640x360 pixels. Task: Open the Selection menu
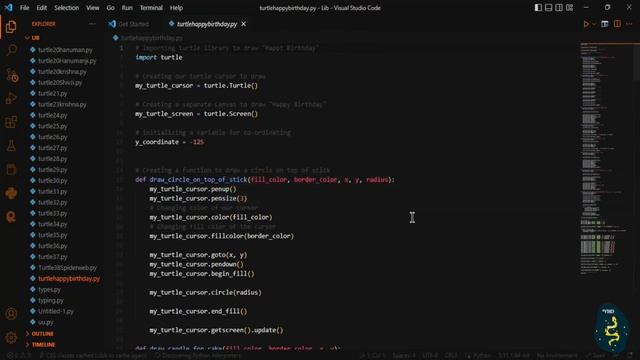point(67,8)
